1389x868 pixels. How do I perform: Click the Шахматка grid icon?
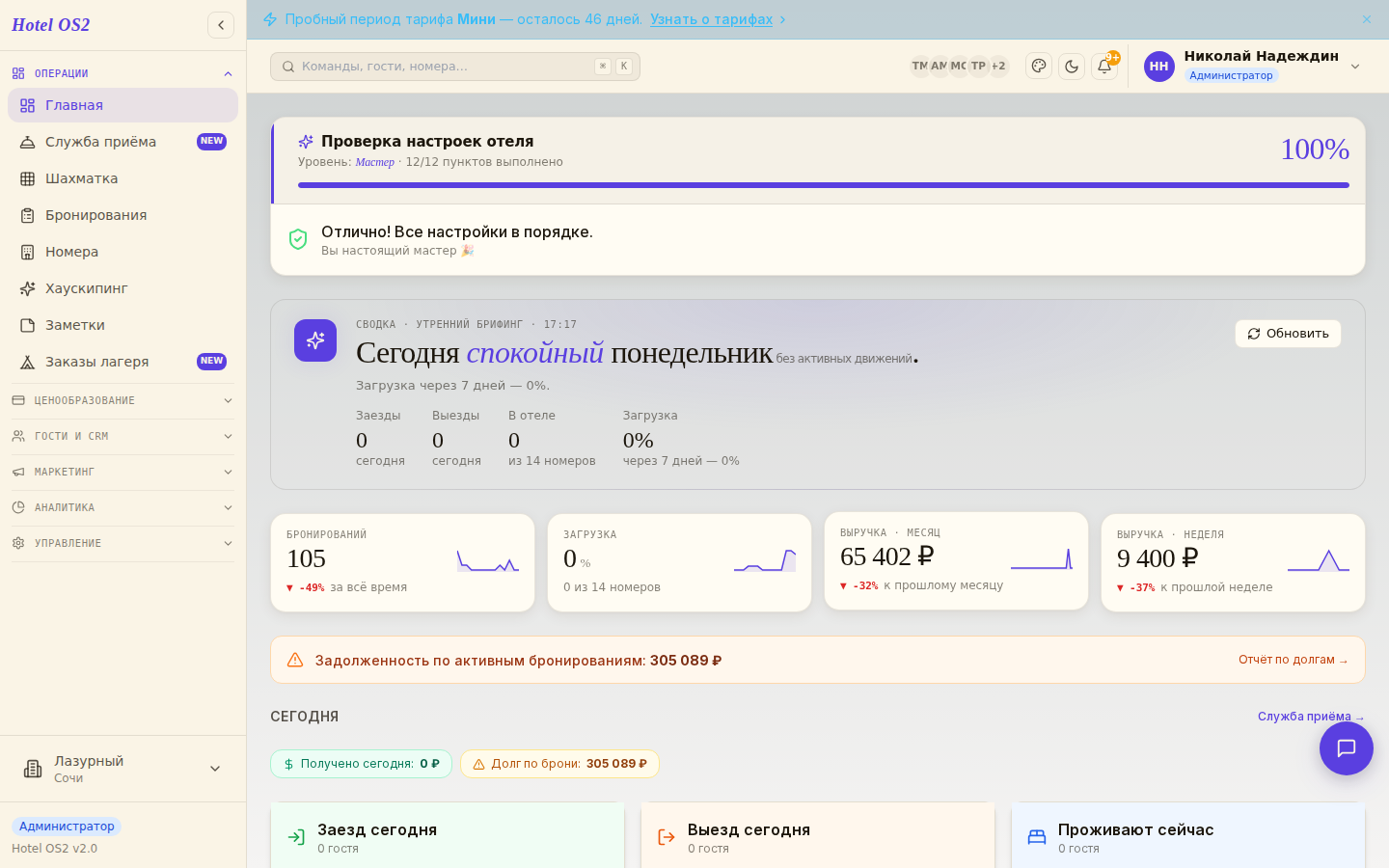[27, 178]
